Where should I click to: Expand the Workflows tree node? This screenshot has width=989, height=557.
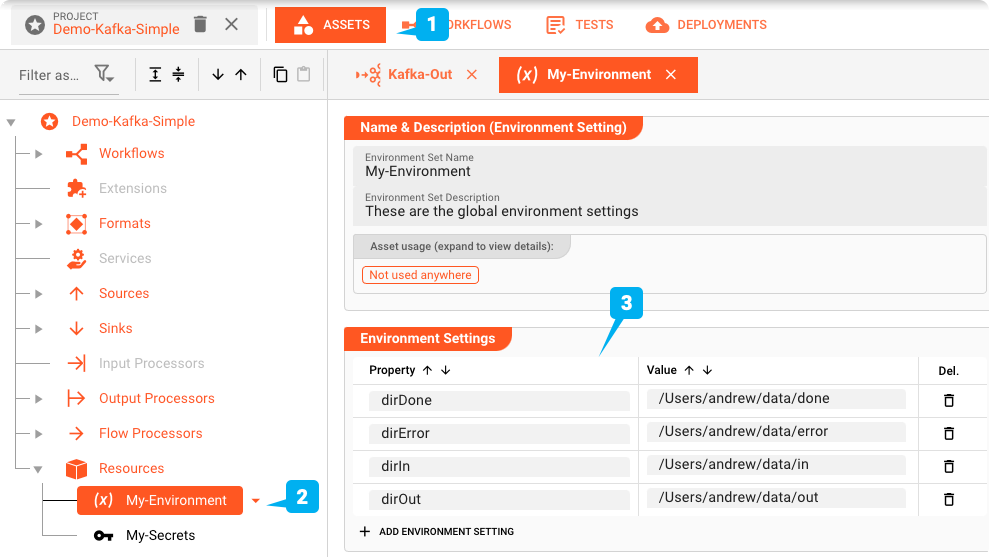click(x=38, y=154)
